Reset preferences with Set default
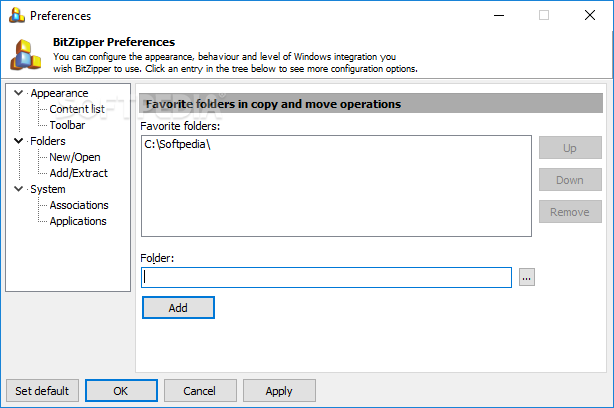The image size is (614, 408). [x=42, y=391]
